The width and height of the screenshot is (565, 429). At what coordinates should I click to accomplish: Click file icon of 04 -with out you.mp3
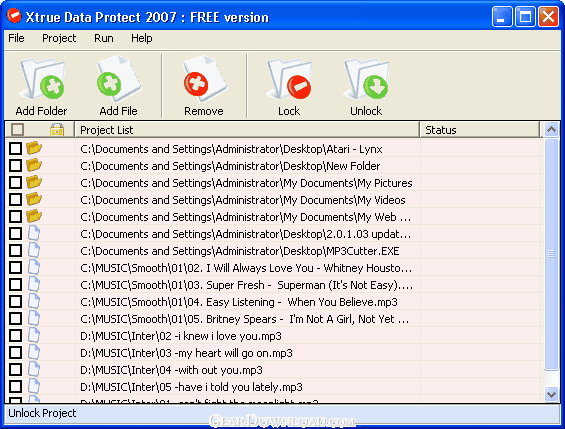tap(34, 369)
